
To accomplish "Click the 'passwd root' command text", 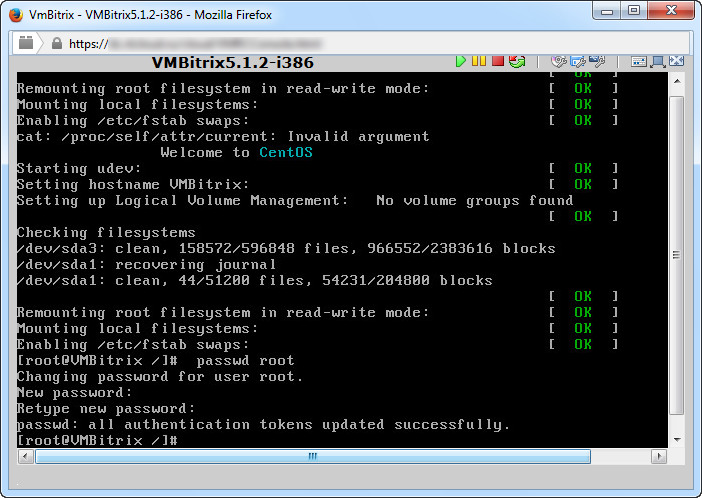I will 245,361.
